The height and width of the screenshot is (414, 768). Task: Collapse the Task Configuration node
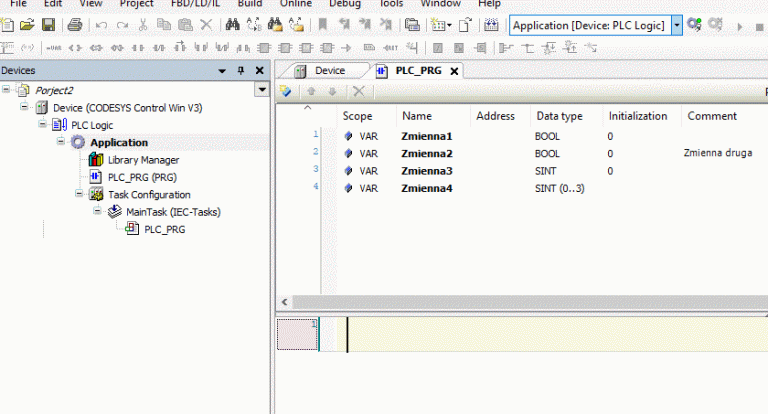81,195
